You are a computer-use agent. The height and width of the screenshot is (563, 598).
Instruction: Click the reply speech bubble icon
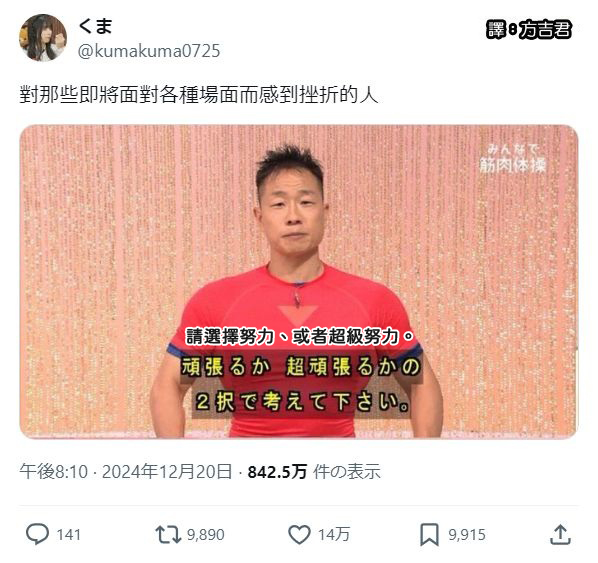pyautogui.click(x=37, y=534)
